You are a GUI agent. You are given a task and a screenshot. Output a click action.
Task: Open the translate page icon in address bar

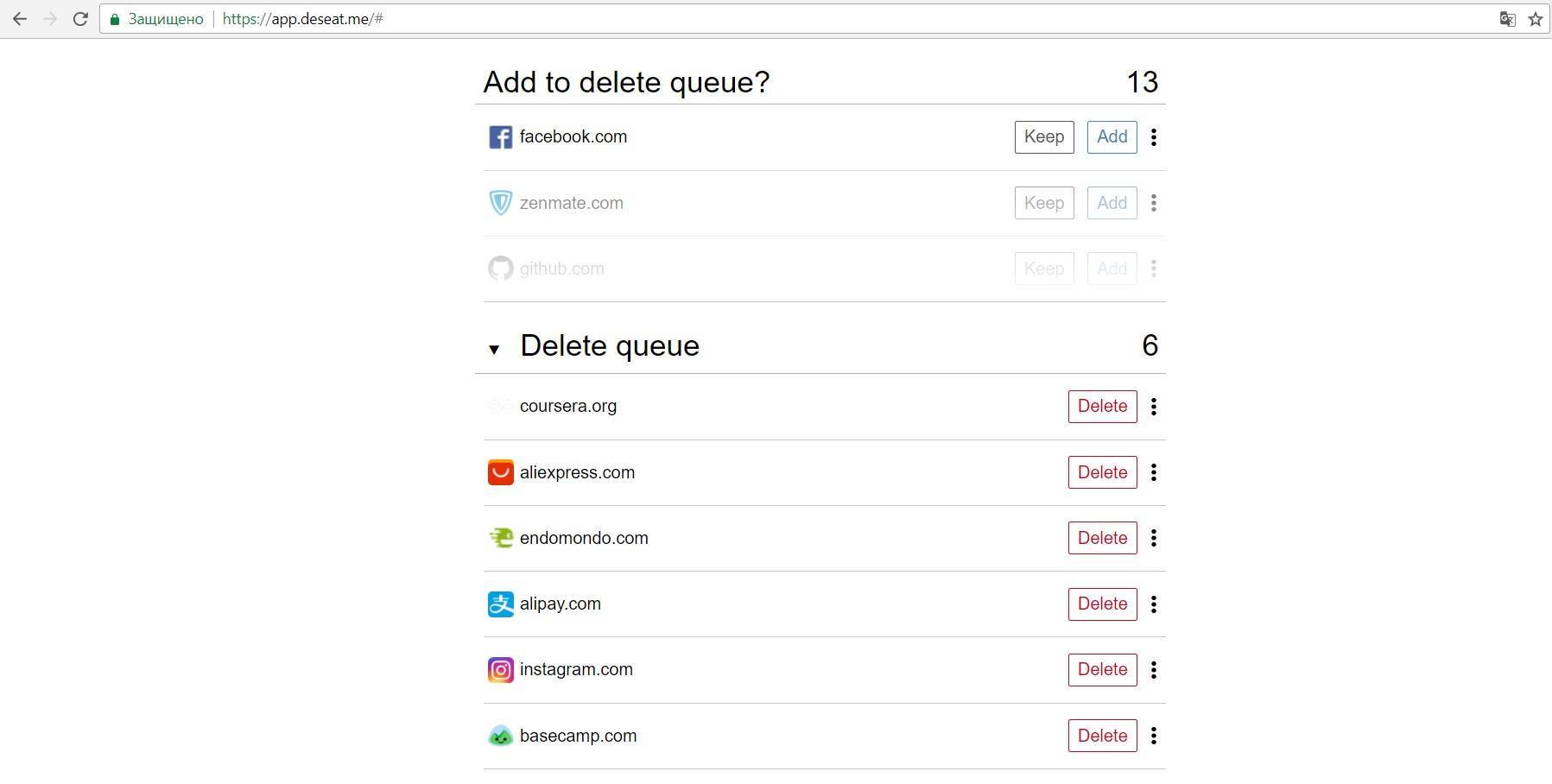point(1507,19)
